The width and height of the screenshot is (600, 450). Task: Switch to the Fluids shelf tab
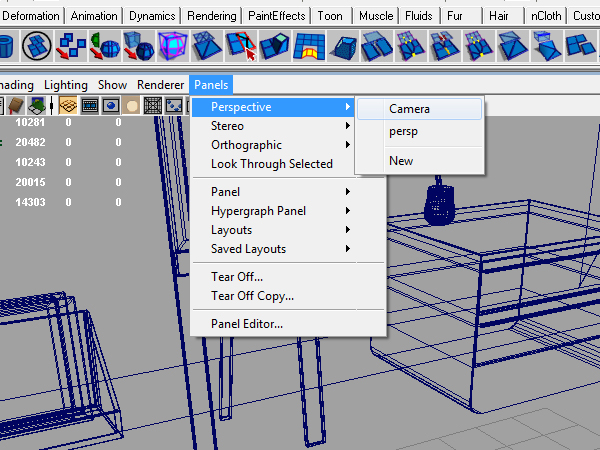pos(419,16)
